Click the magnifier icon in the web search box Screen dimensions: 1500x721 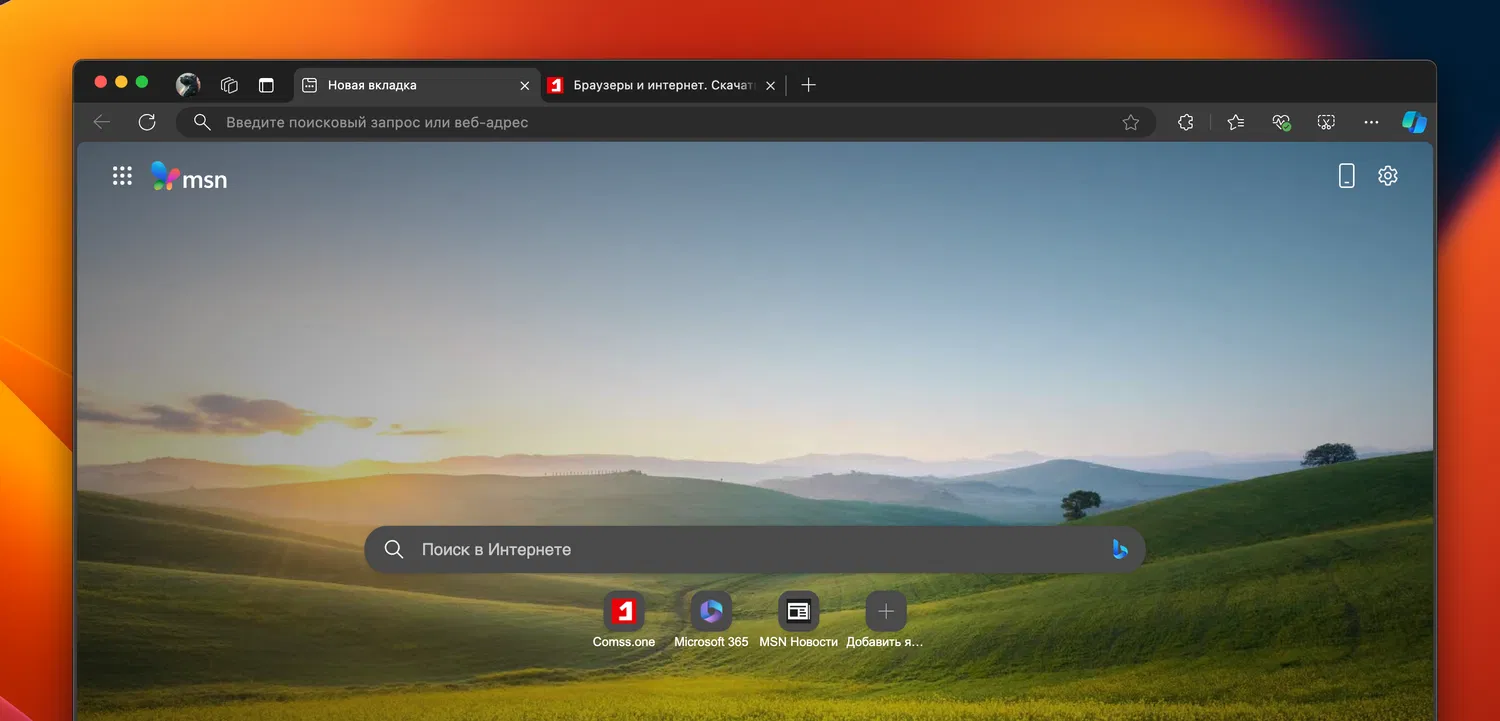394,549
